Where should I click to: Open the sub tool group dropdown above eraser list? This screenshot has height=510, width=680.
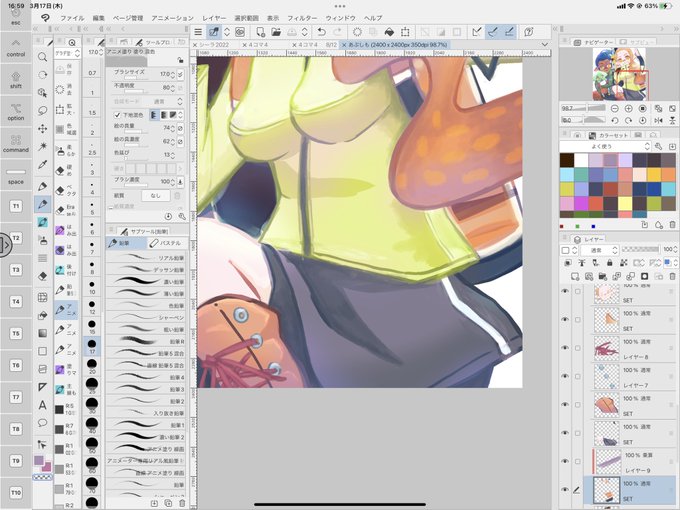point(68,53)
